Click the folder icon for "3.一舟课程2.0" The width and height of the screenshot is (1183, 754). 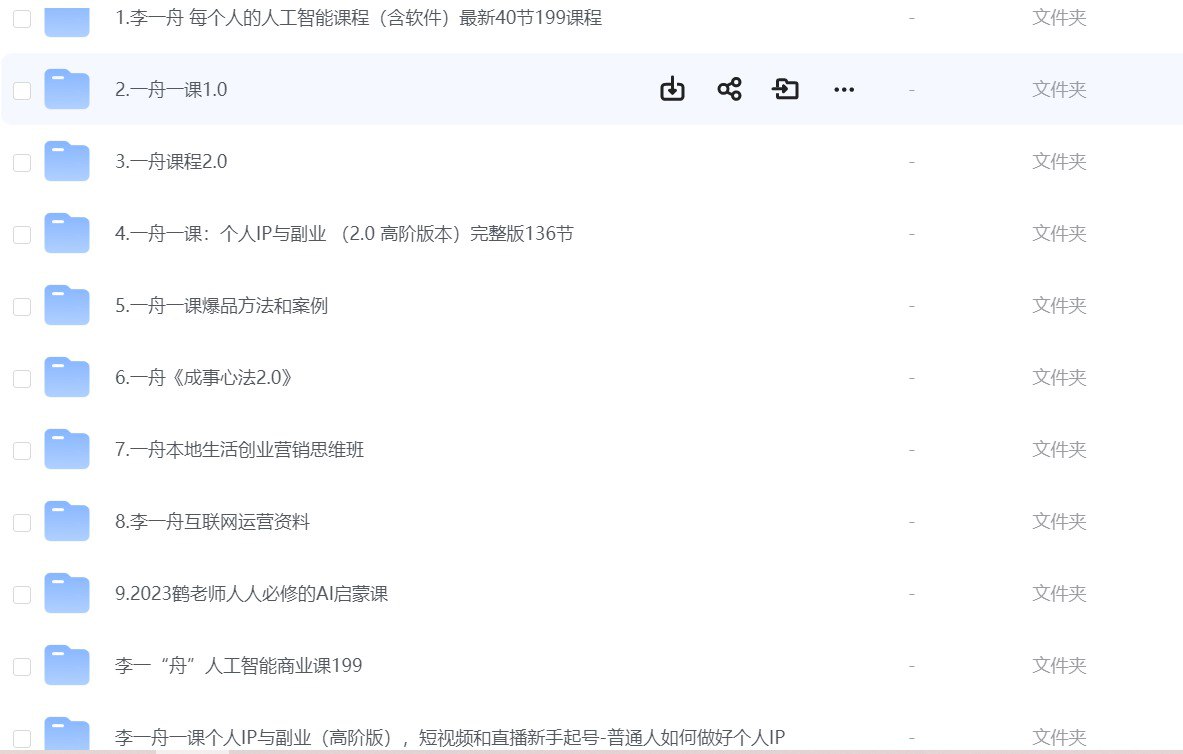pos(67,161)
